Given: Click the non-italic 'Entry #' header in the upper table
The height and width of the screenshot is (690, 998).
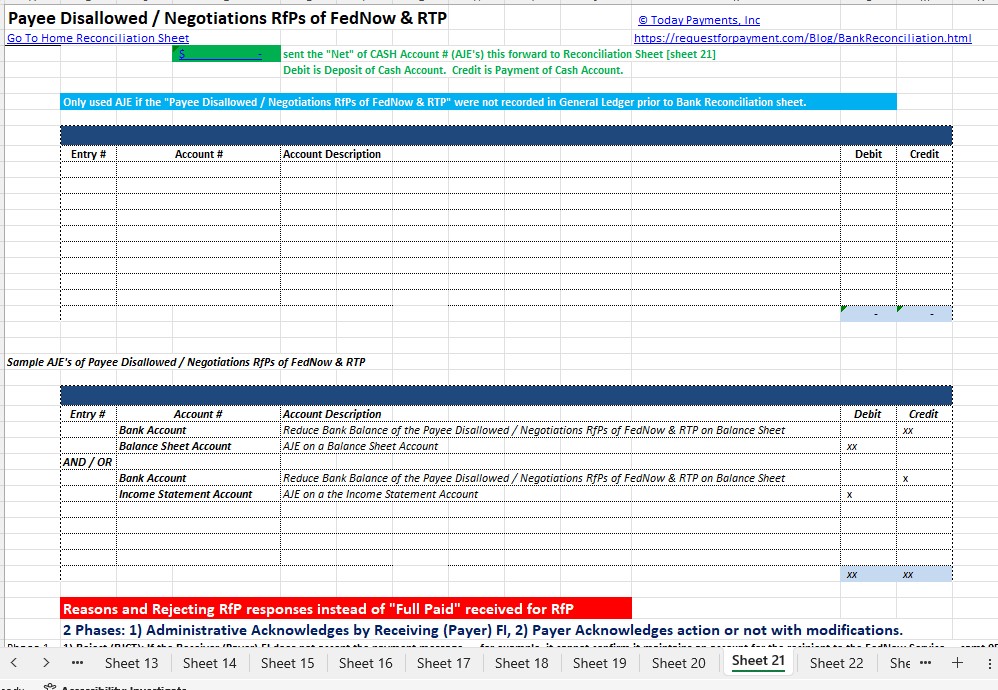Looking at the screenshot, I should pyautogui.click(x=88, y=154).
